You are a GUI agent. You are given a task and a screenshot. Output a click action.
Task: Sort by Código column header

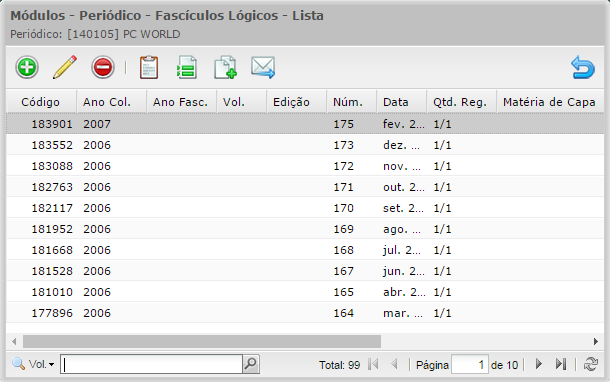click(x=41, y=102)
